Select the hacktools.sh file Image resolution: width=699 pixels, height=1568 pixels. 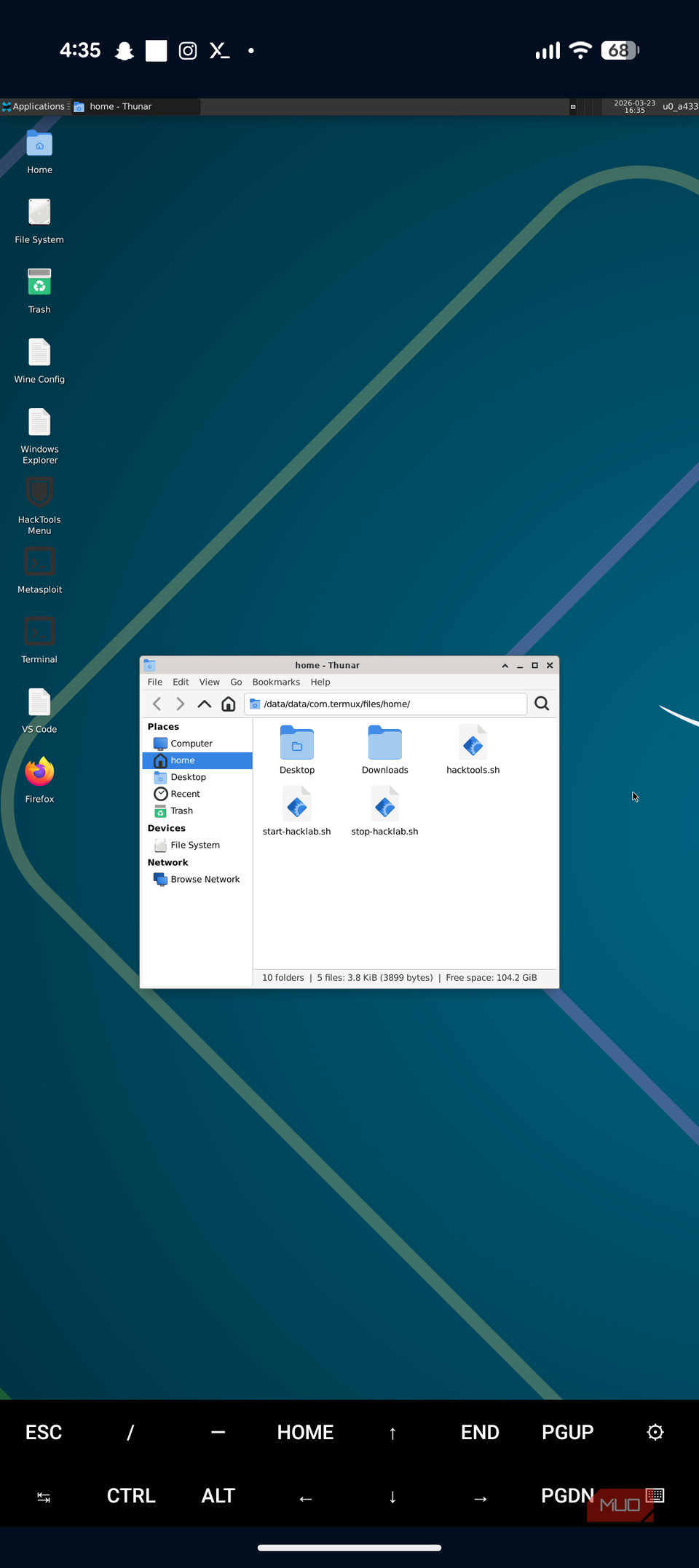(x=473, y=750)
